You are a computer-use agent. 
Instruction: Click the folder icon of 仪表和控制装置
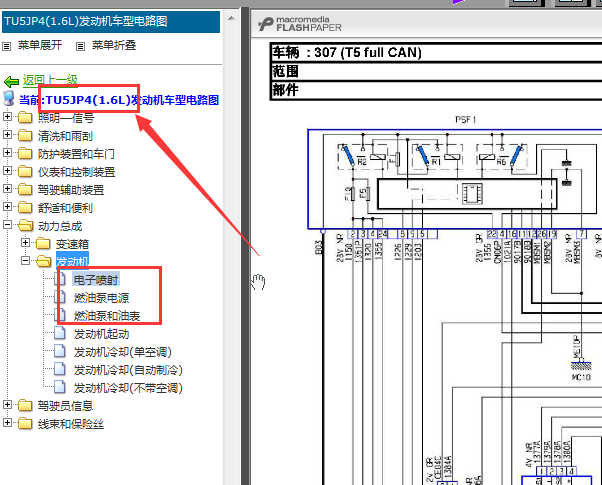pos(25,172)
